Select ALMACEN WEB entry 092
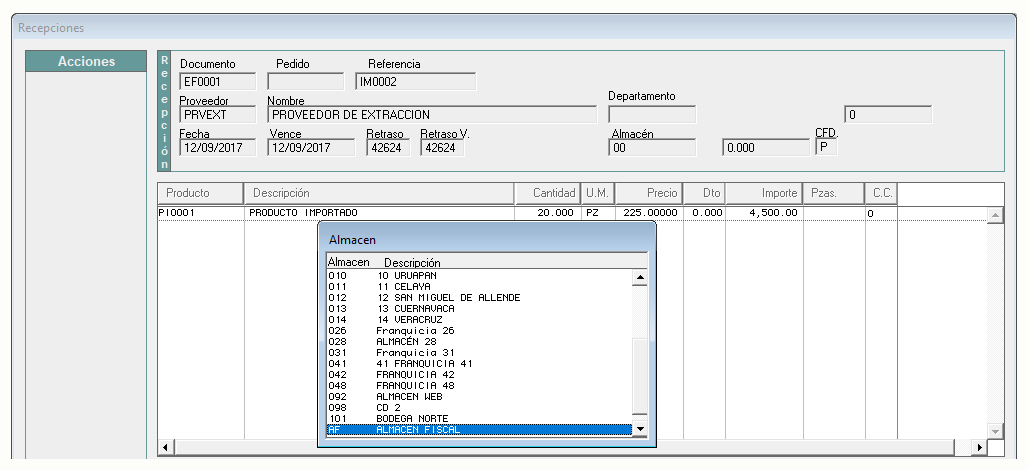The width and height of the screenshot is (1028, 470). pyautogui.click(x=479, y=397)
